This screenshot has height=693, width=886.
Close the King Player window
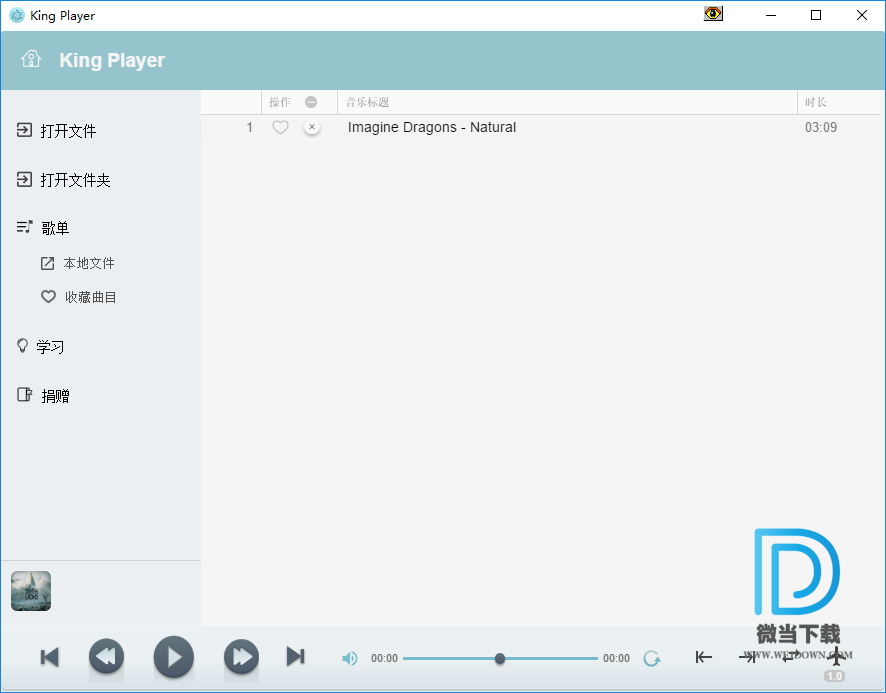click(861, 15)
